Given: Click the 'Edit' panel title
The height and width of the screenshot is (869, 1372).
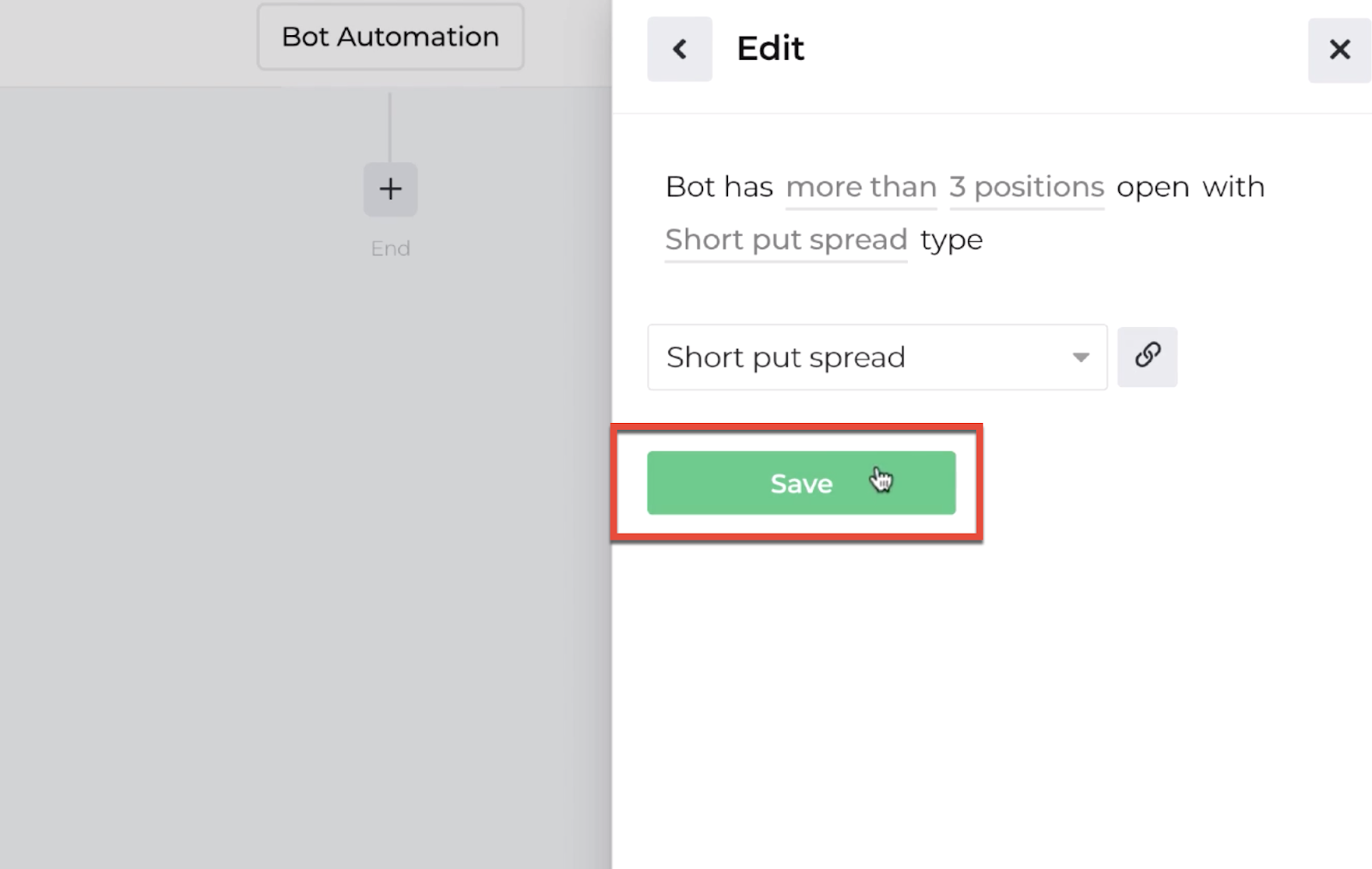Looking at the screenshot, I should point(770,49).
